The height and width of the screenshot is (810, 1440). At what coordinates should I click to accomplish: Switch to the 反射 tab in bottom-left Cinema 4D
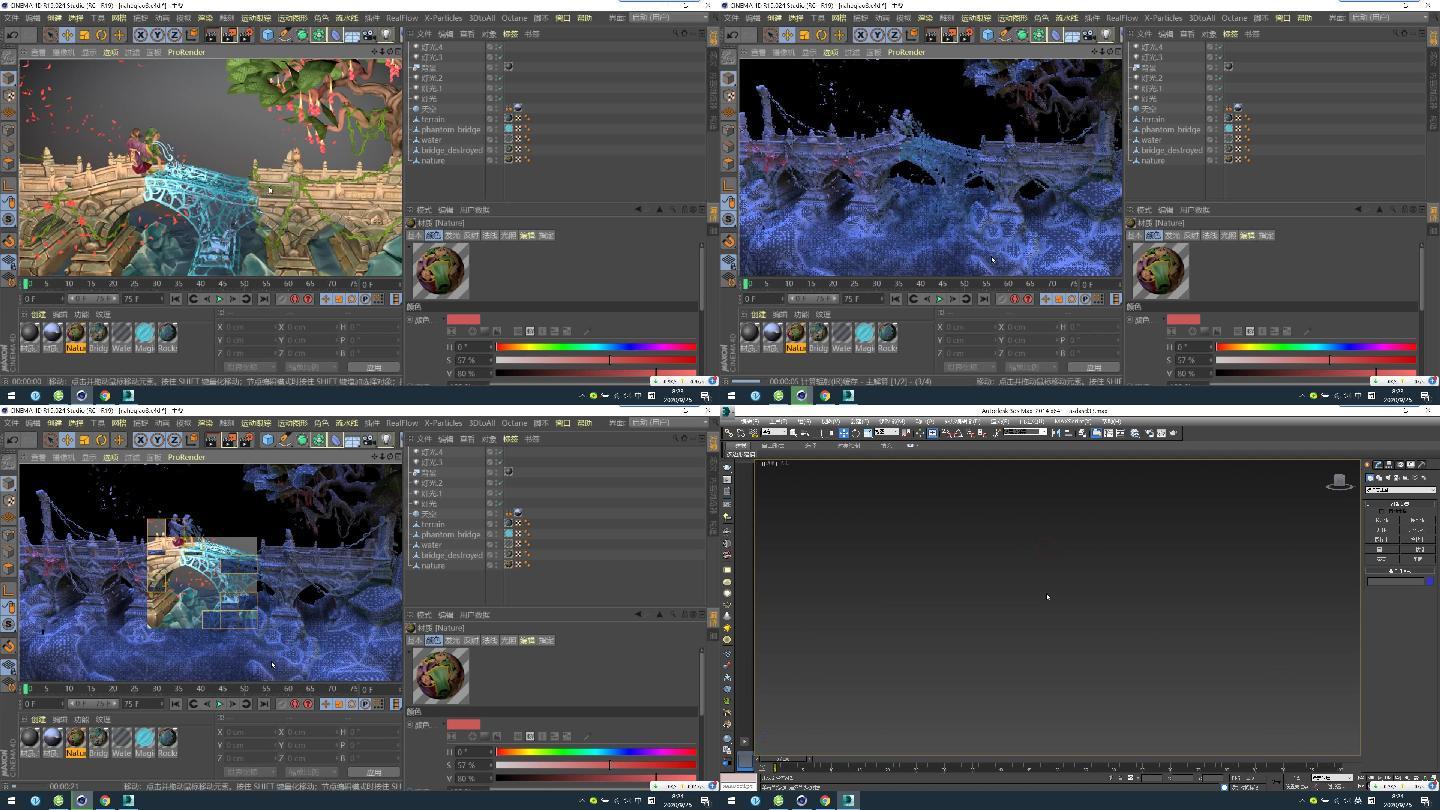[471, 640]
